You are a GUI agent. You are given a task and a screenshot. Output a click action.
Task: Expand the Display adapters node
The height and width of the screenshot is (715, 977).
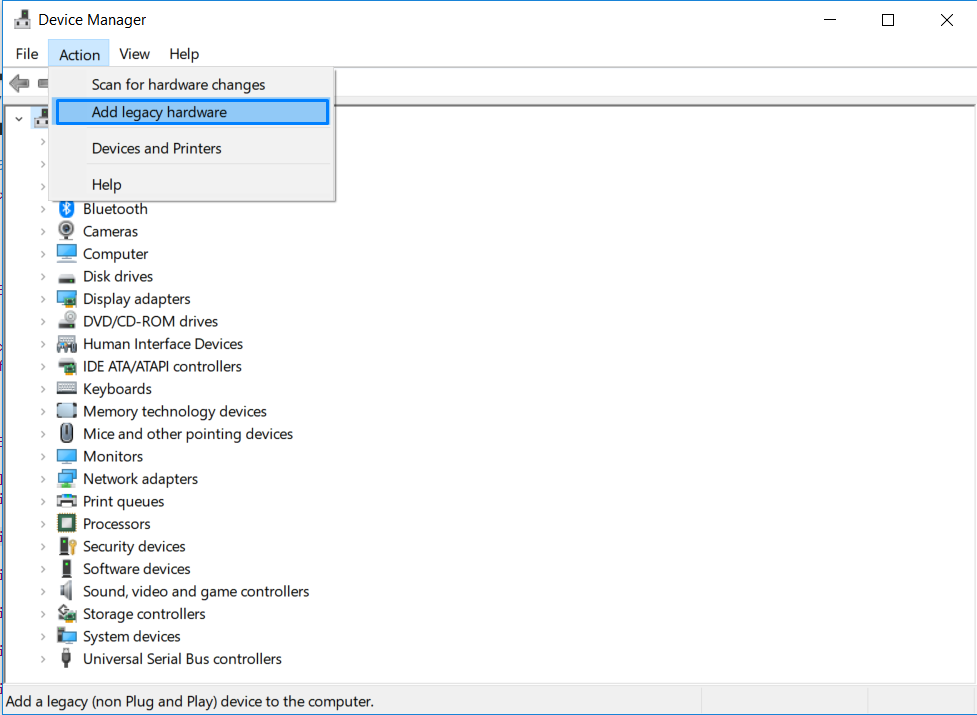(x=42, y=299)
